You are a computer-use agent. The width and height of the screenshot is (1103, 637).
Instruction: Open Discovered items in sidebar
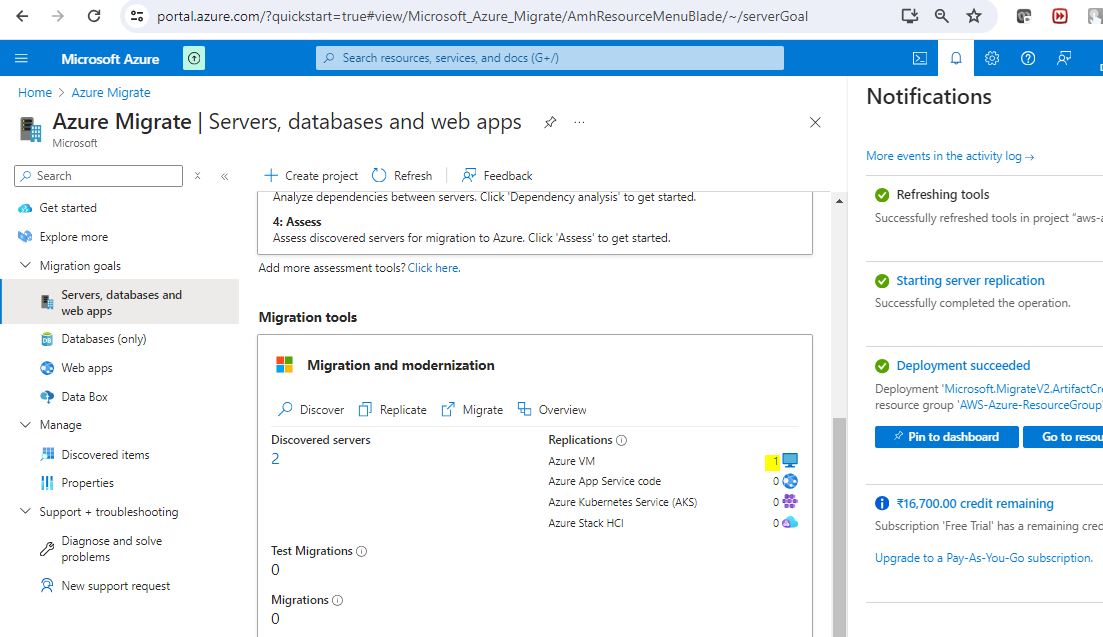pos(105,455)
